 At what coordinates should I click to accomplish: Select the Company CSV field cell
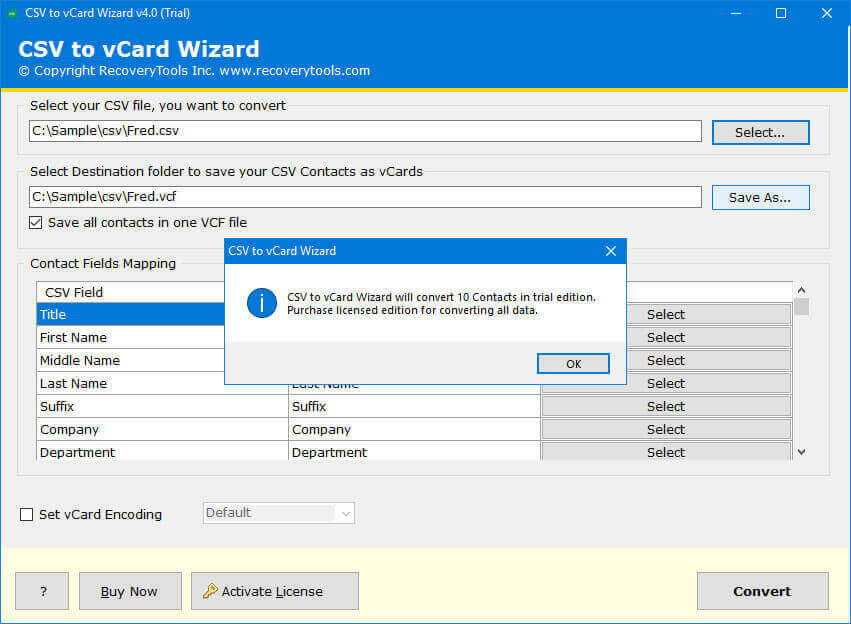click(162, 430)
